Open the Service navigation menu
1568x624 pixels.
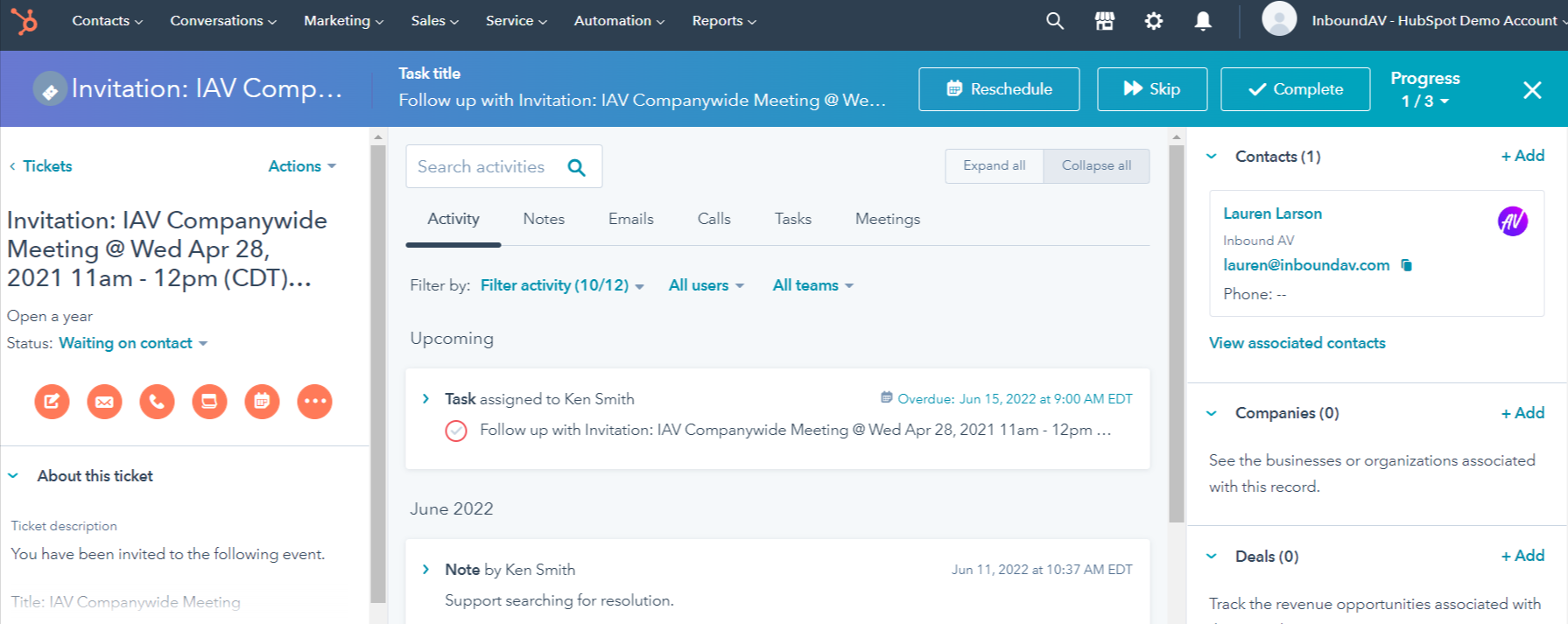(x=517, y=21)
